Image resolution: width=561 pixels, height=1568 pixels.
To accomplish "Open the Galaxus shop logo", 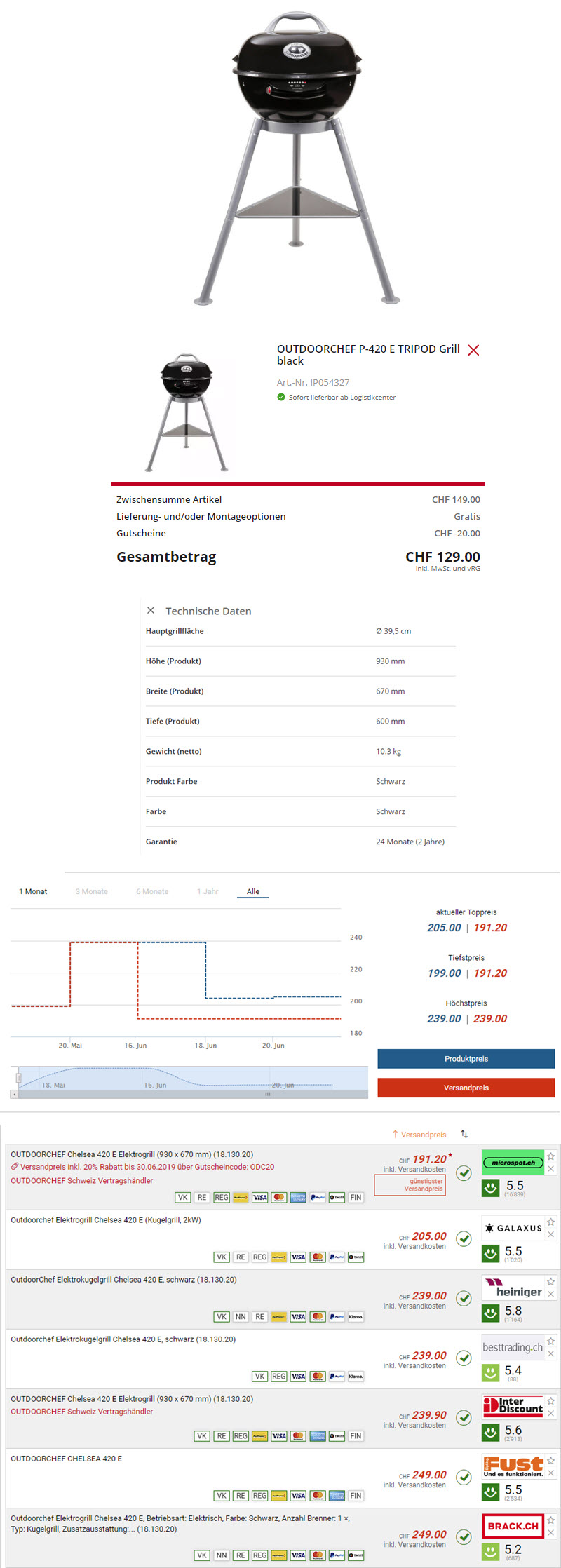I will pyautogui.click(x=513, y=1228).
